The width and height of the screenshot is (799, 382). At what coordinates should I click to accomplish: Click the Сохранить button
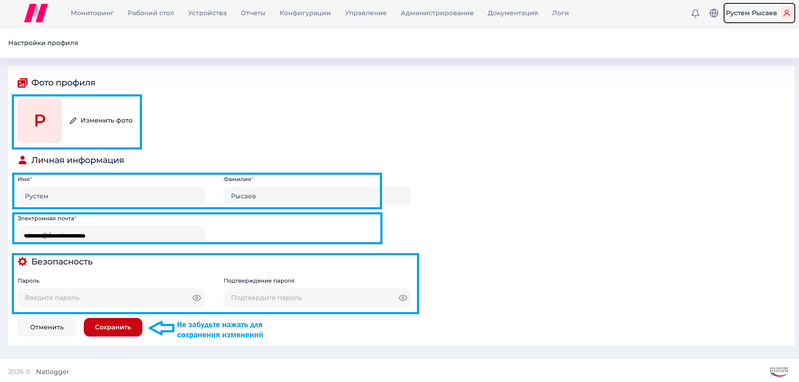113,328
